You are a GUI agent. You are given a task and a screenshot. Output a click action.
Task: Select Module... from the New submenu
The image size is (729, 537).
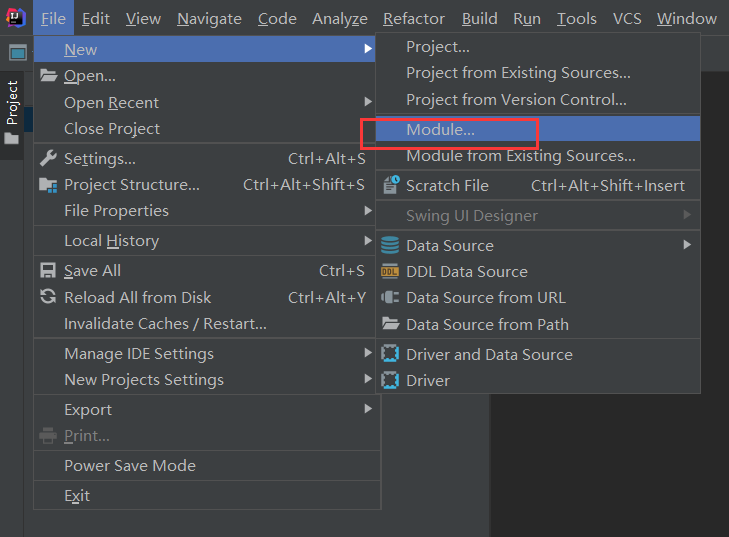441,130
